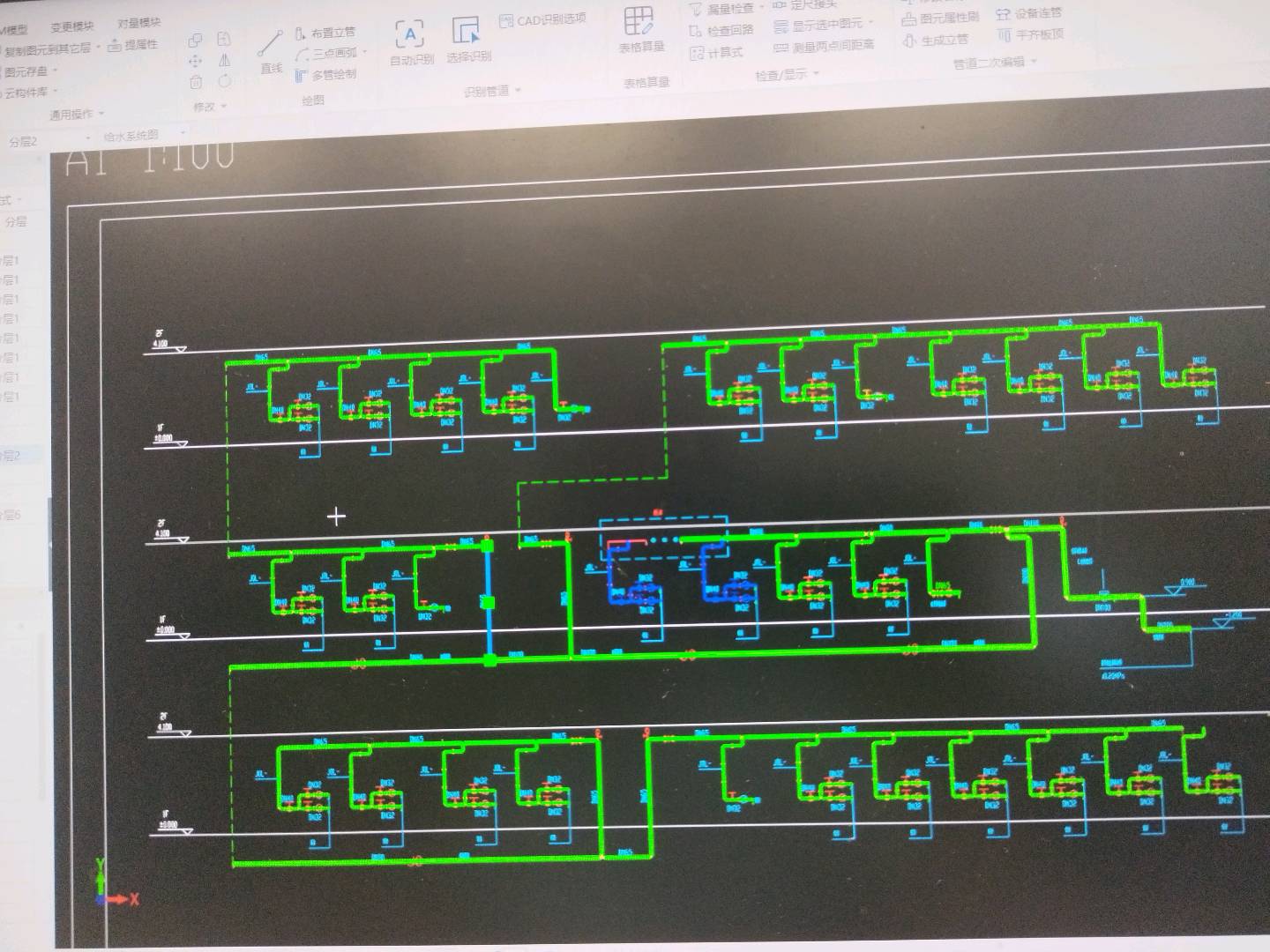Click 提属性 to pick up properties
This screenshot has height=952, width=1270.
tap(132, 45)
